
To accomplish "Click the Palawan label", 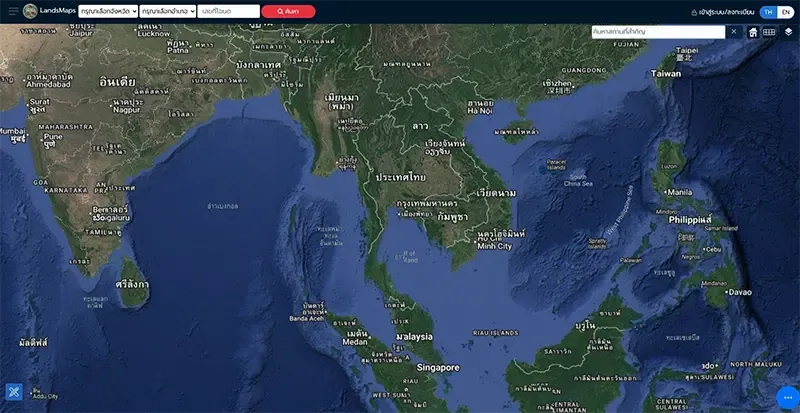I will (x=631, y=260).
